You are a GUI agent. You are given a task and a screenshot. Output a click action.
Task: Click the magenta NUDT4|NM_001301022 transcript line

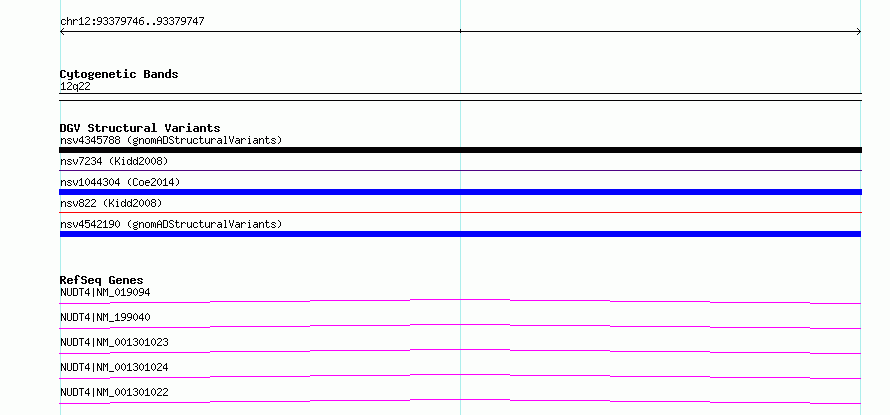click(460, 401)
